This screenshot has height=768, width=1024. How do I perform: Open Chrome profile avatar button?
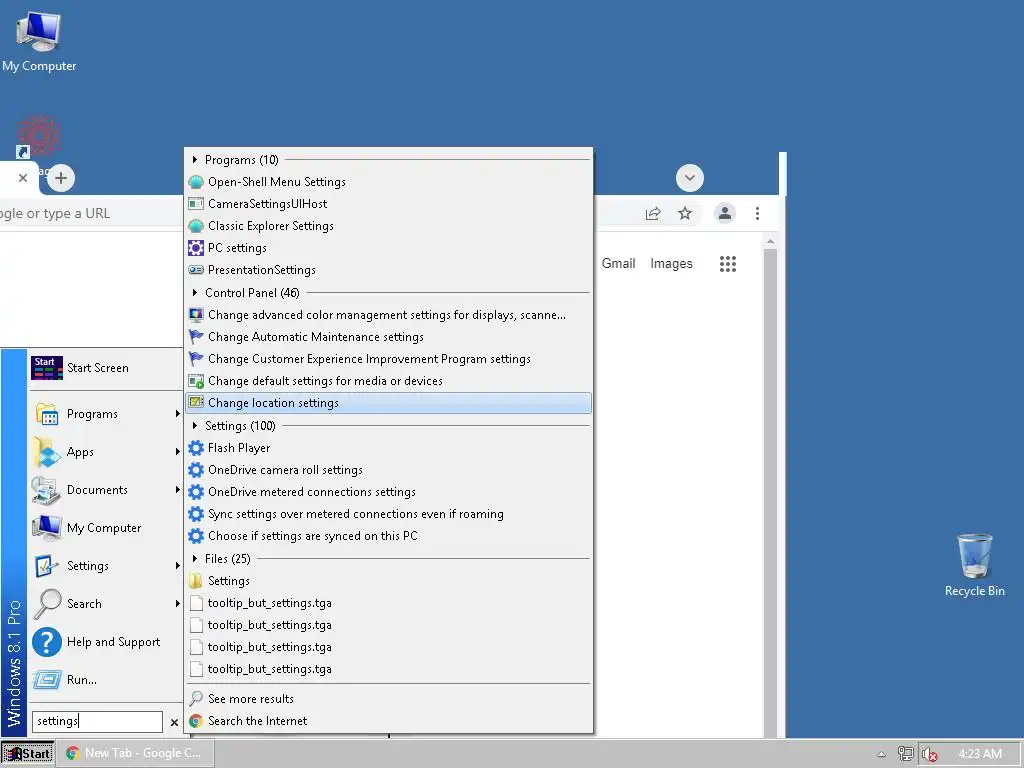click(x=725, y=214)
